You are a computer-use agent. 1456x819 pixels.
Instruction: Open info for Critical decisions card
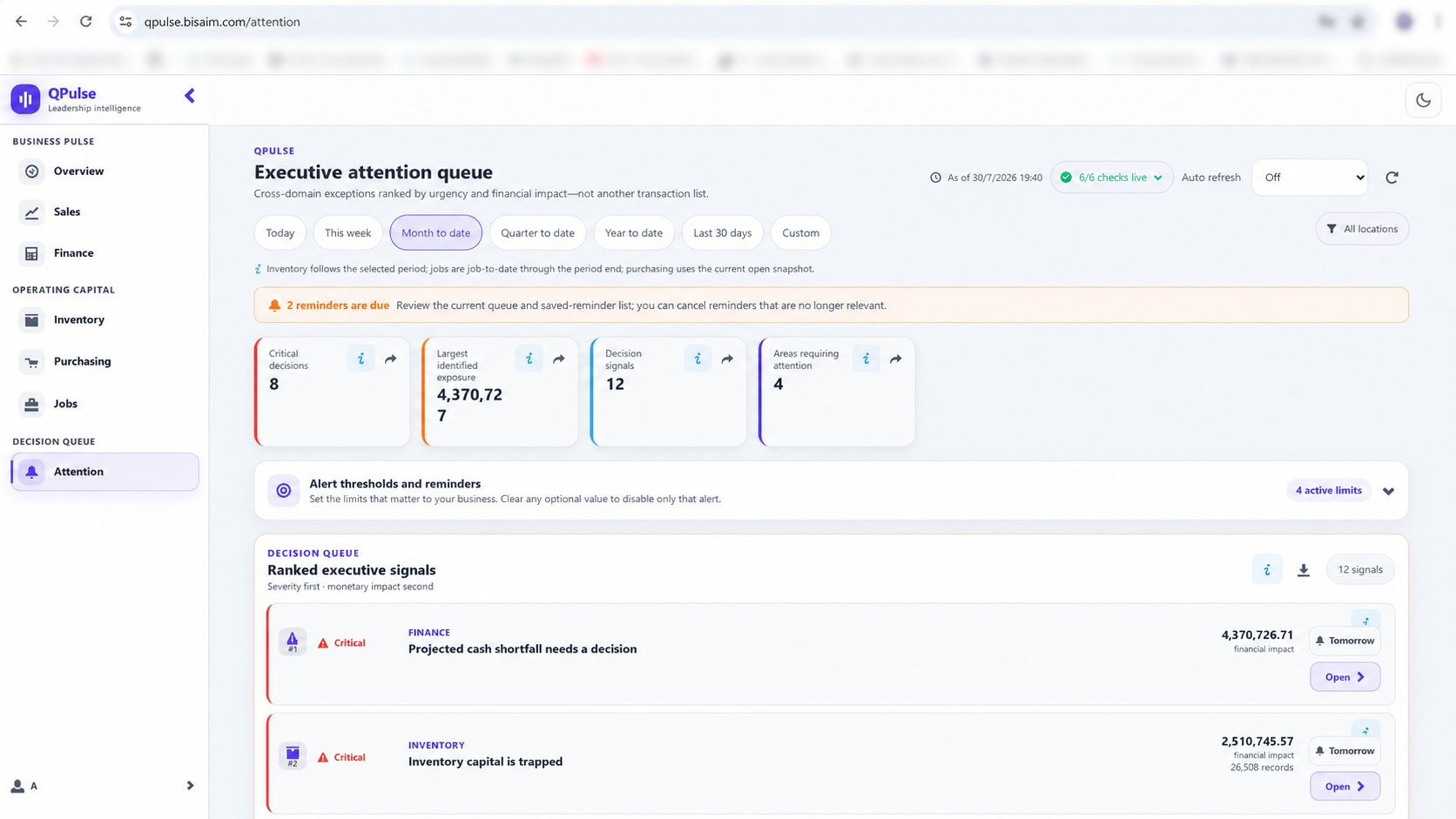361,359
